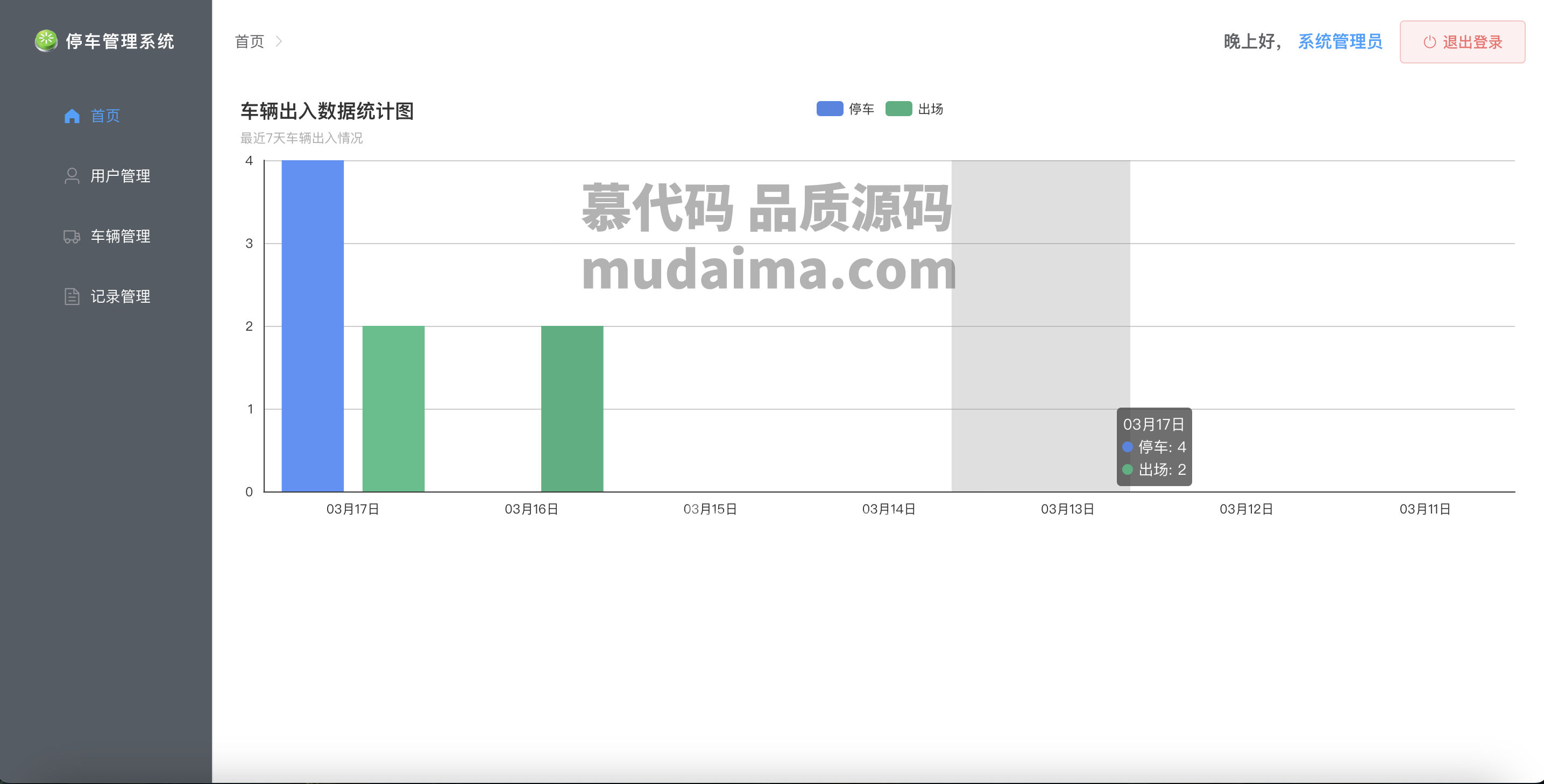Viewport: 1544px width, 784px height.
Task: Click the chart title 车辆出入数据统计图
Action: coord(327,111)
